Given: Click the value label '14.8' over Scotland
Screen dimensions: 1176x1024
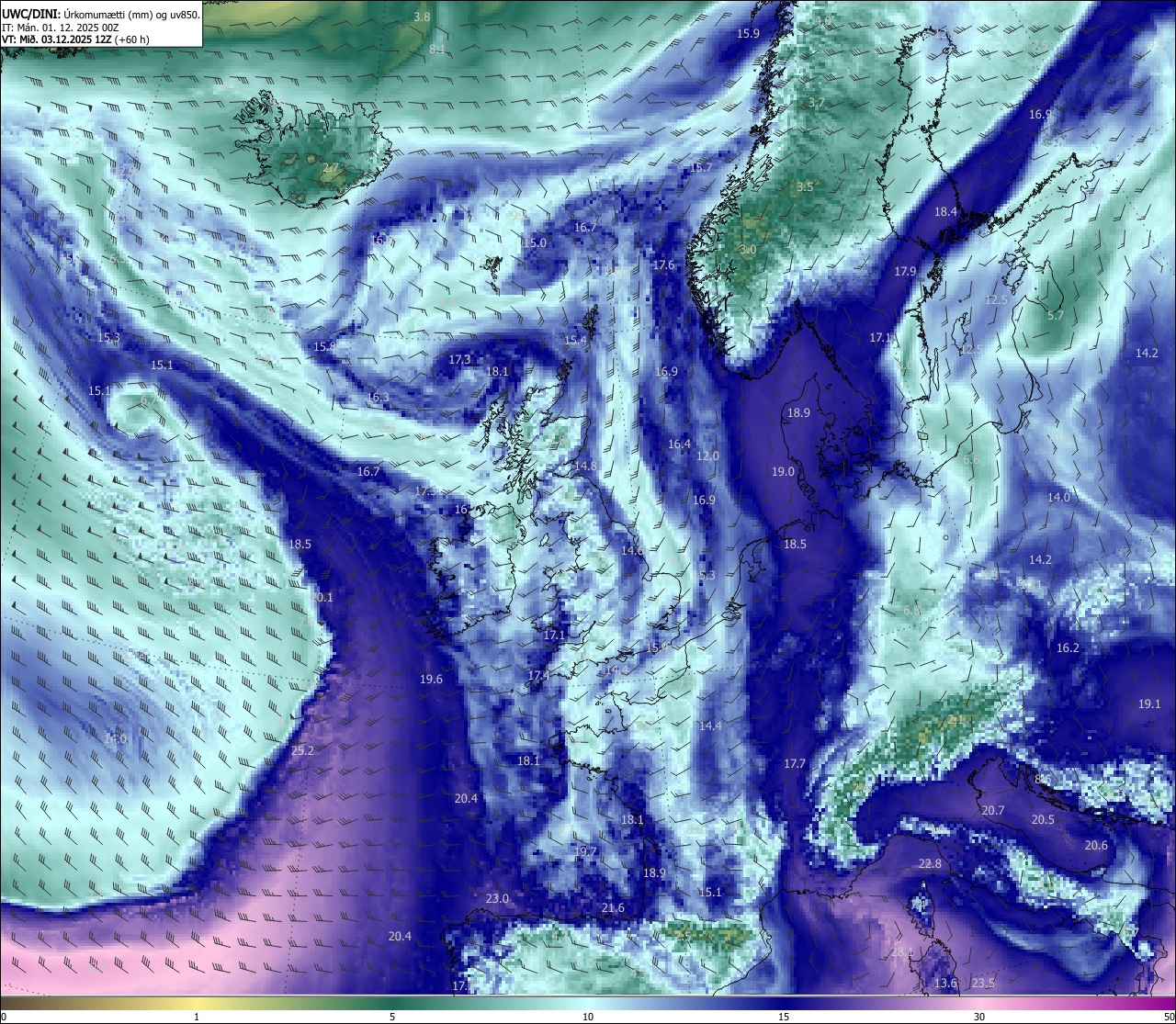Looking at the screenshot, I should coord(585,467).
